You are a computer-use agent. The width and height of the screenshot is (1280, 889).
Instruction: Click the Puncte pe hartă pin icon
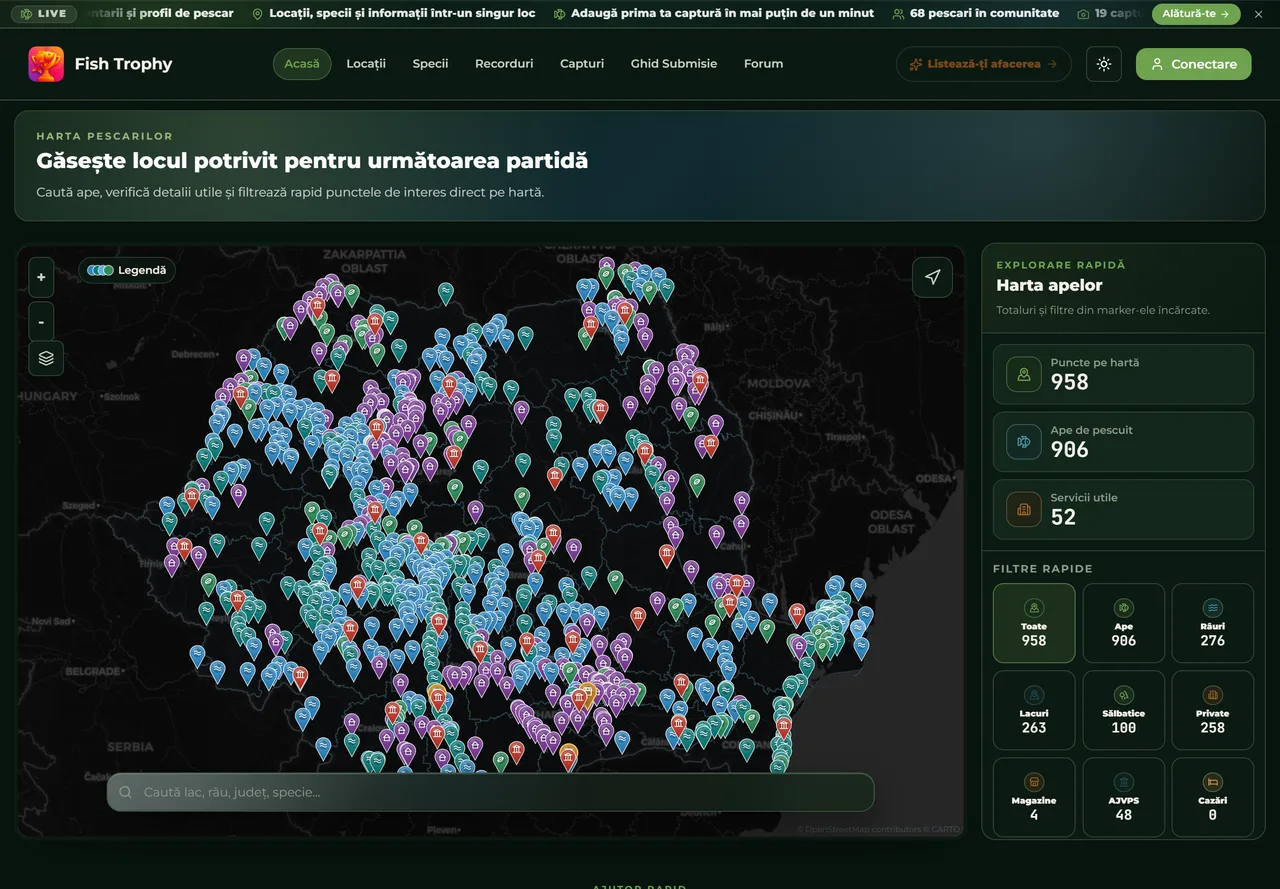click(1024, 374)
